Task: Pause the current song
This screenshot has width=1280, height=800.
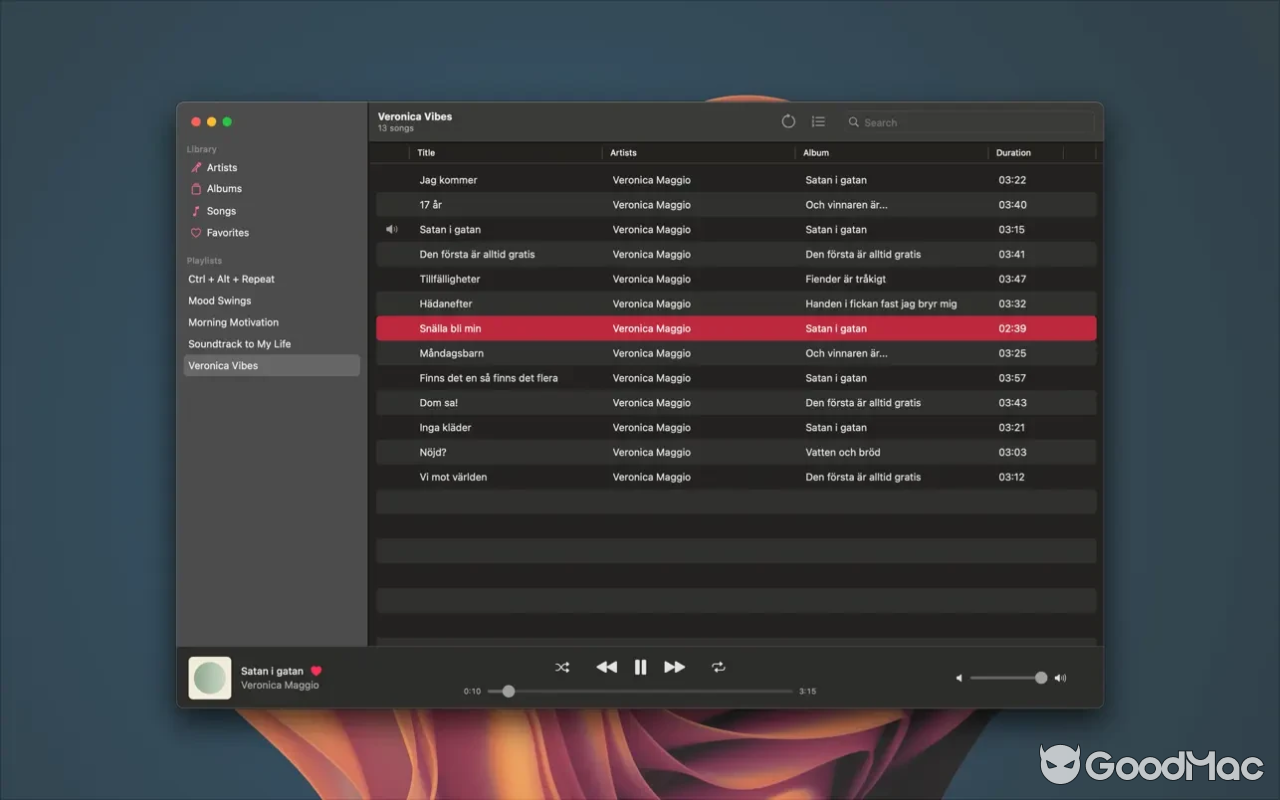Action: (640, 667)
